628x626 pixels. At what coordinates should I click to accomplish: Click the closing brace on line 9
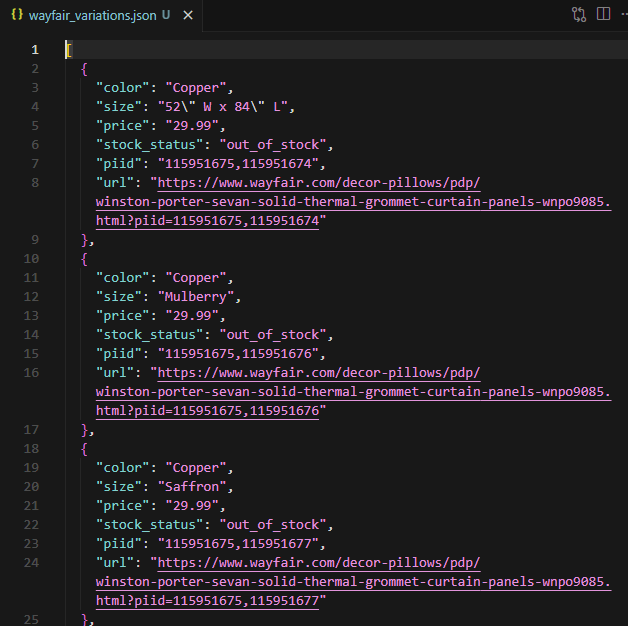[84, 240]
